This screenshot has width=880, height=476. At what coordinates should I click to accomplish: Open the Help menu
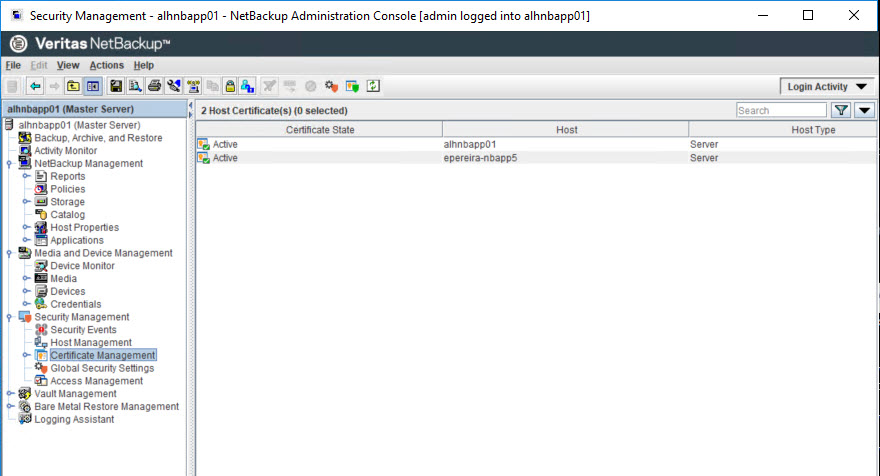144,65
